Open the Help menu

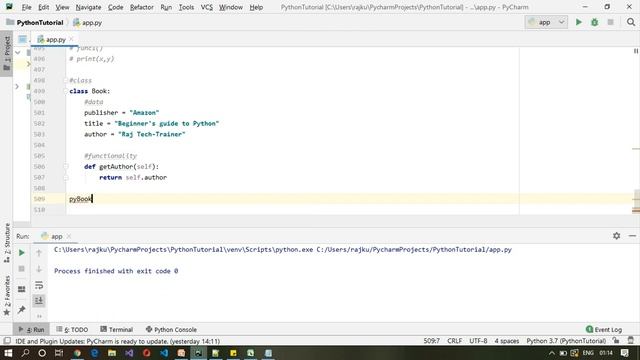click(256, 7)
